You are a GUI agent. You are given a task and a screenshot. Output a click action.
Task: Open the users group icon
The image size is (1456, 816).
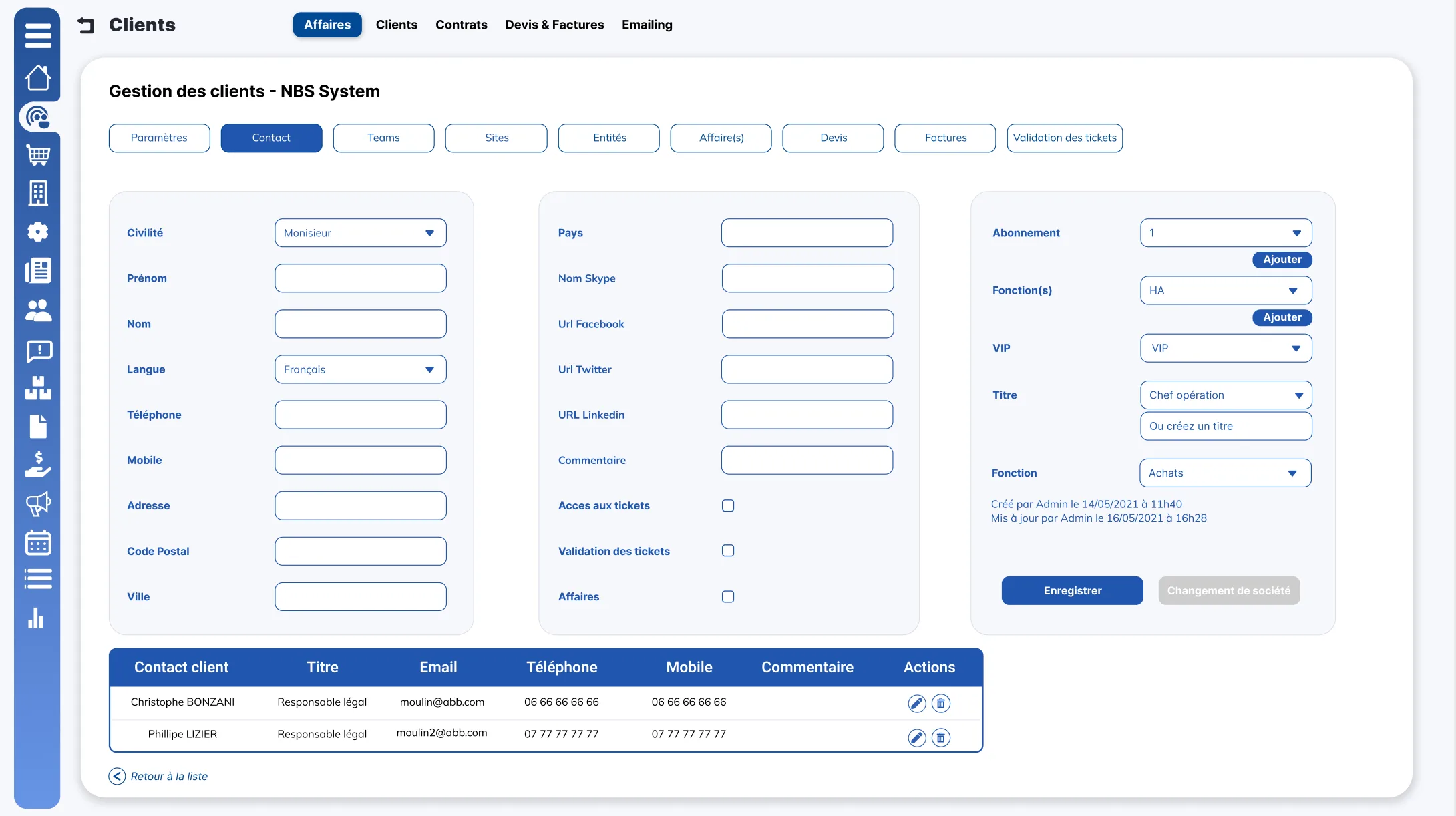(x=38, y=310)
